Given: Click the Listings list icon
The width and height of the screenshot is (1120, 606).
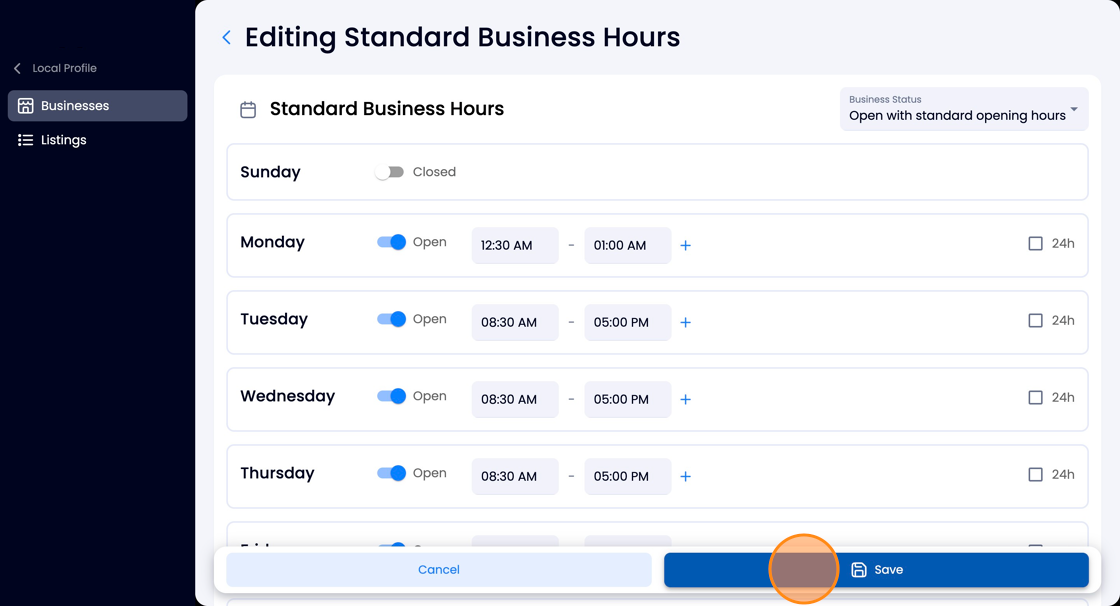Looking at the screenshot, I should pyautogui.click(x=26, y=140).
